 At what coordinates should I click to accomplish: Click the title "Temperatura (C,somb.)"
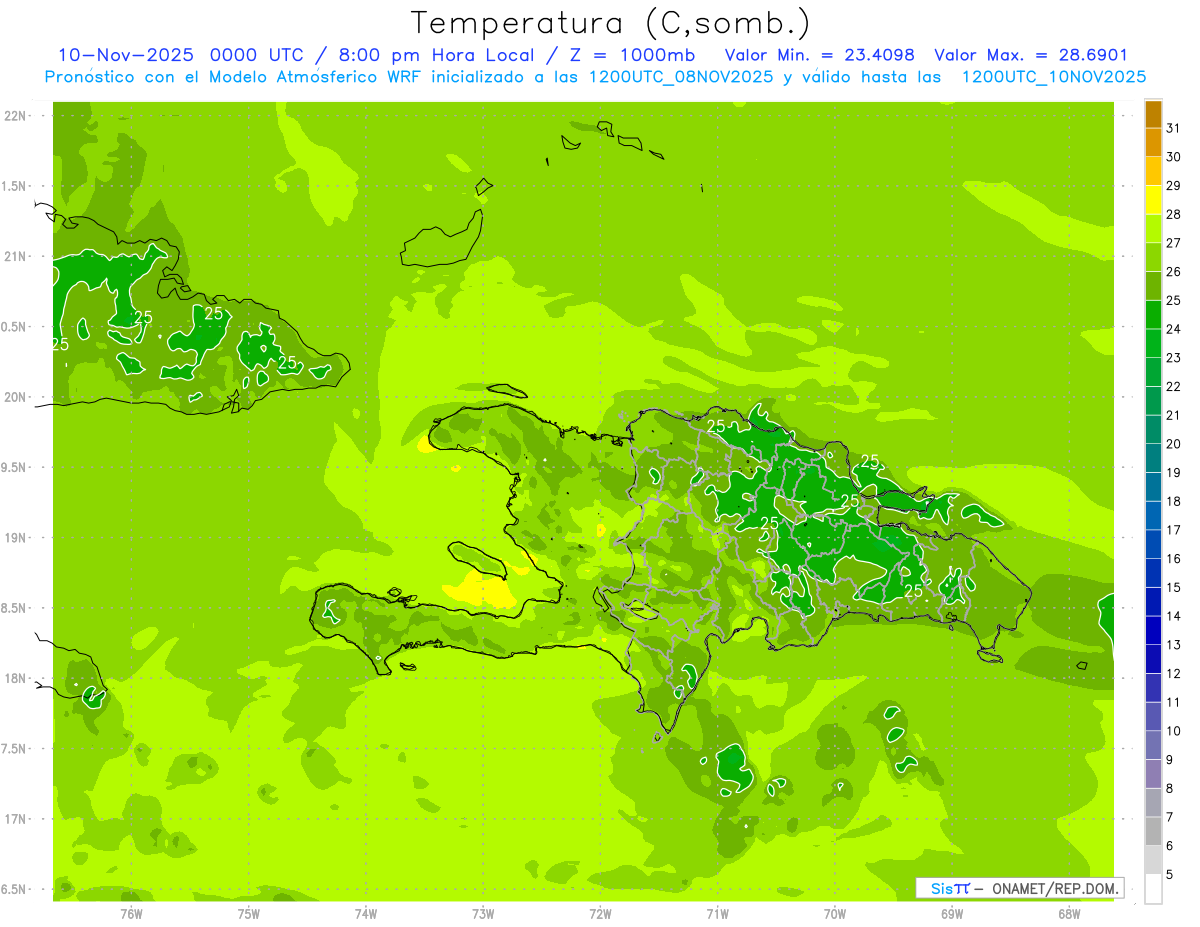(610, 23)
